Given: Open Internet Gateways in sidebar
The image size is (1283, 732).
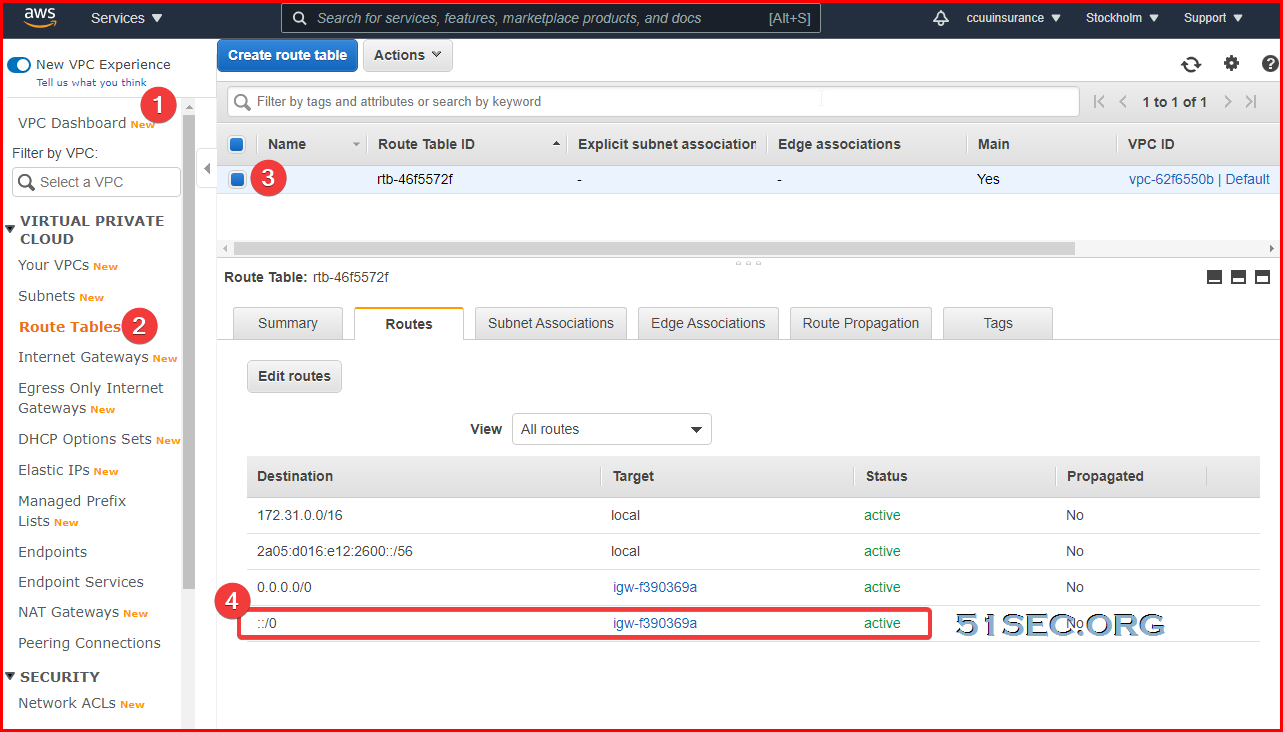Looking at the screenshot, I should 83,357.
